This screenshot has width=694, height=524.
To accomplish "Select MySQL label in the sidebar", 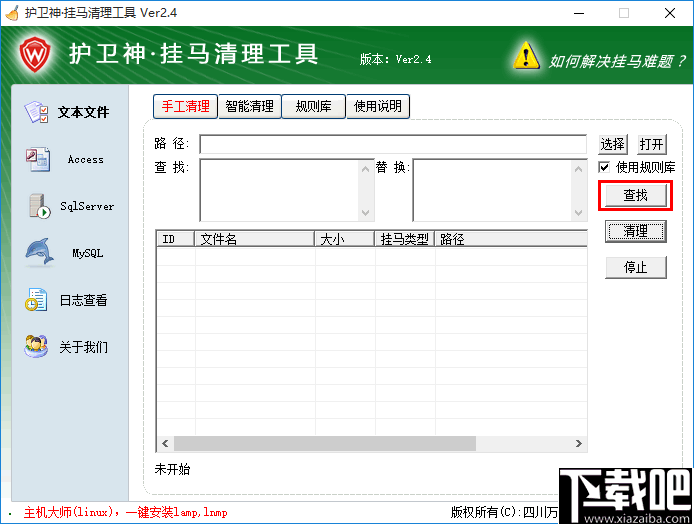I will [x=88, y=253].
